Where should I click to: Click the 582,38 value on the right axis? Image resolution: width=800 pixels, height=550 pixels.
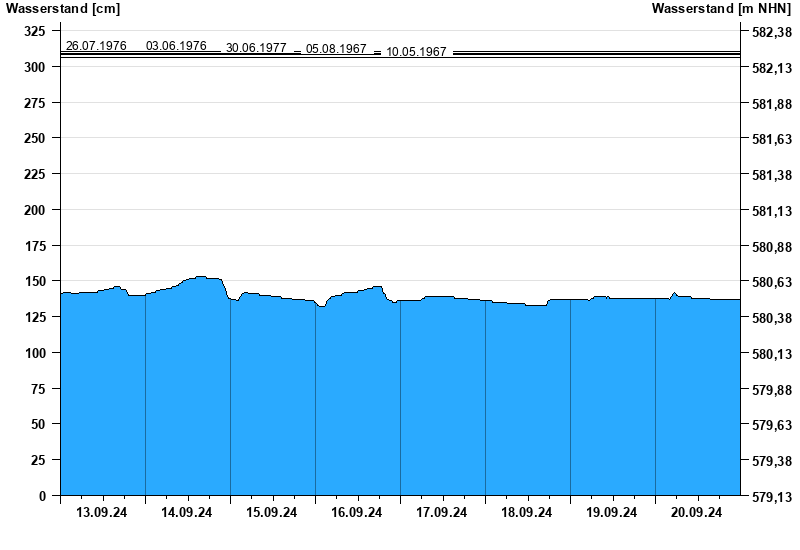pyautogui.click(x=771, y=32)
